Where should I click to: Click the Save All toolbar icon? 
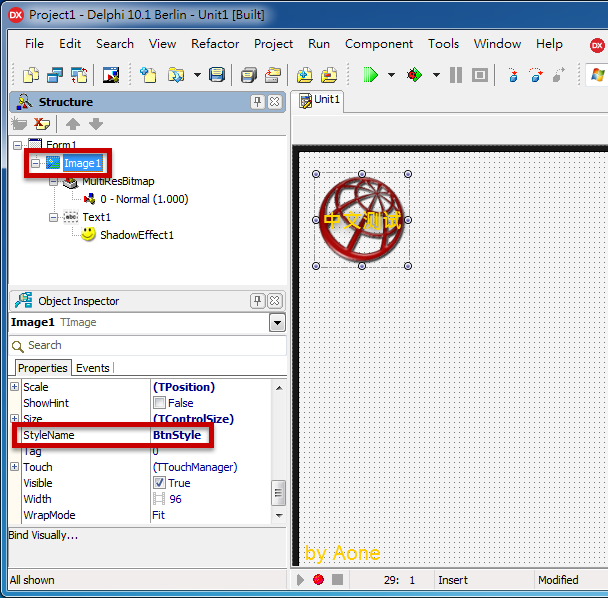click(249, 75)
